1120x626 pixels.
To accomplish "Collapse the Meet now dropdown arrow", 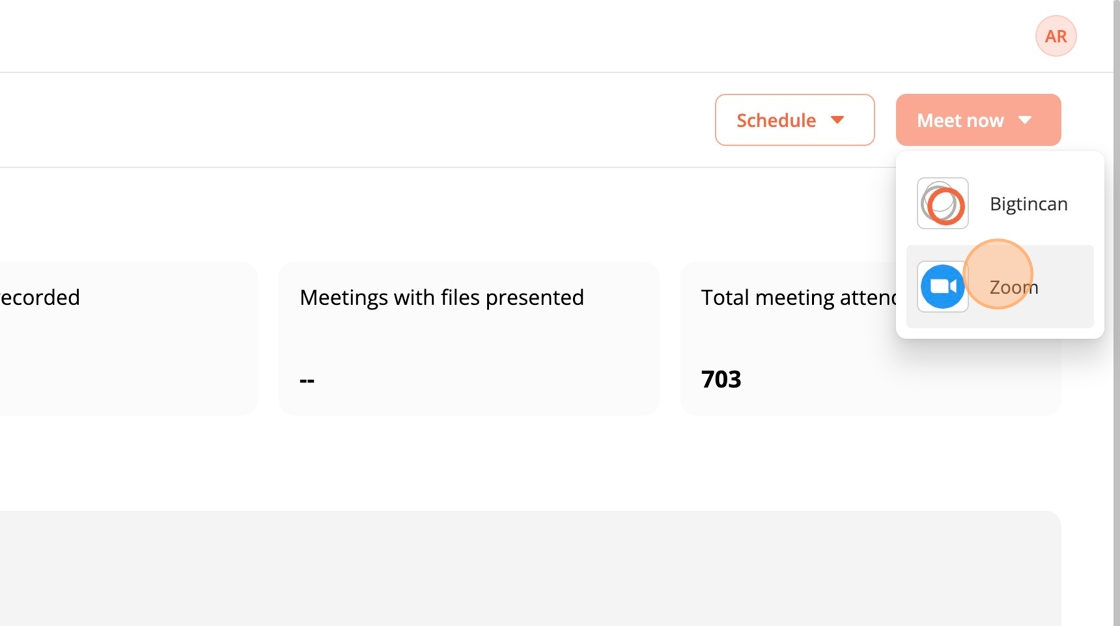I will [1025, 120].
